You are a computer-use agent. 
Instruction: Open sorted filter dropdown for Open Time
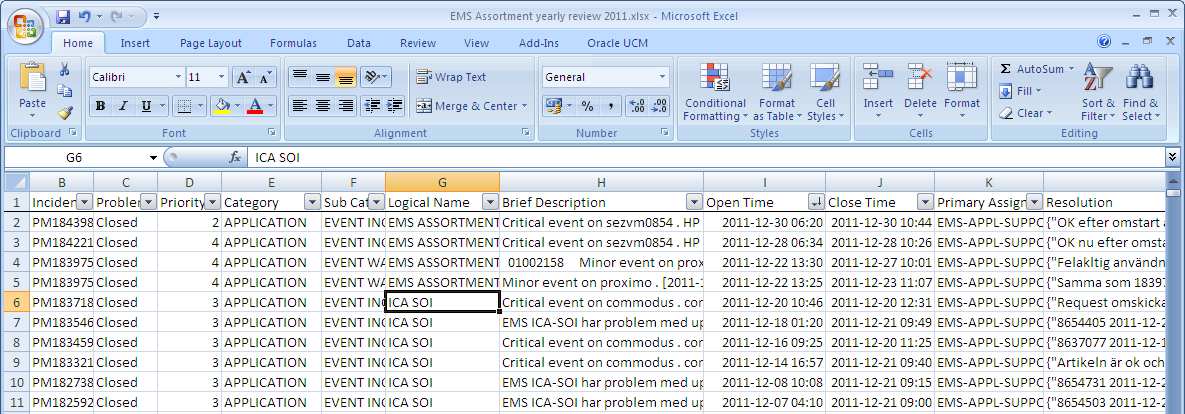point(815,202)
